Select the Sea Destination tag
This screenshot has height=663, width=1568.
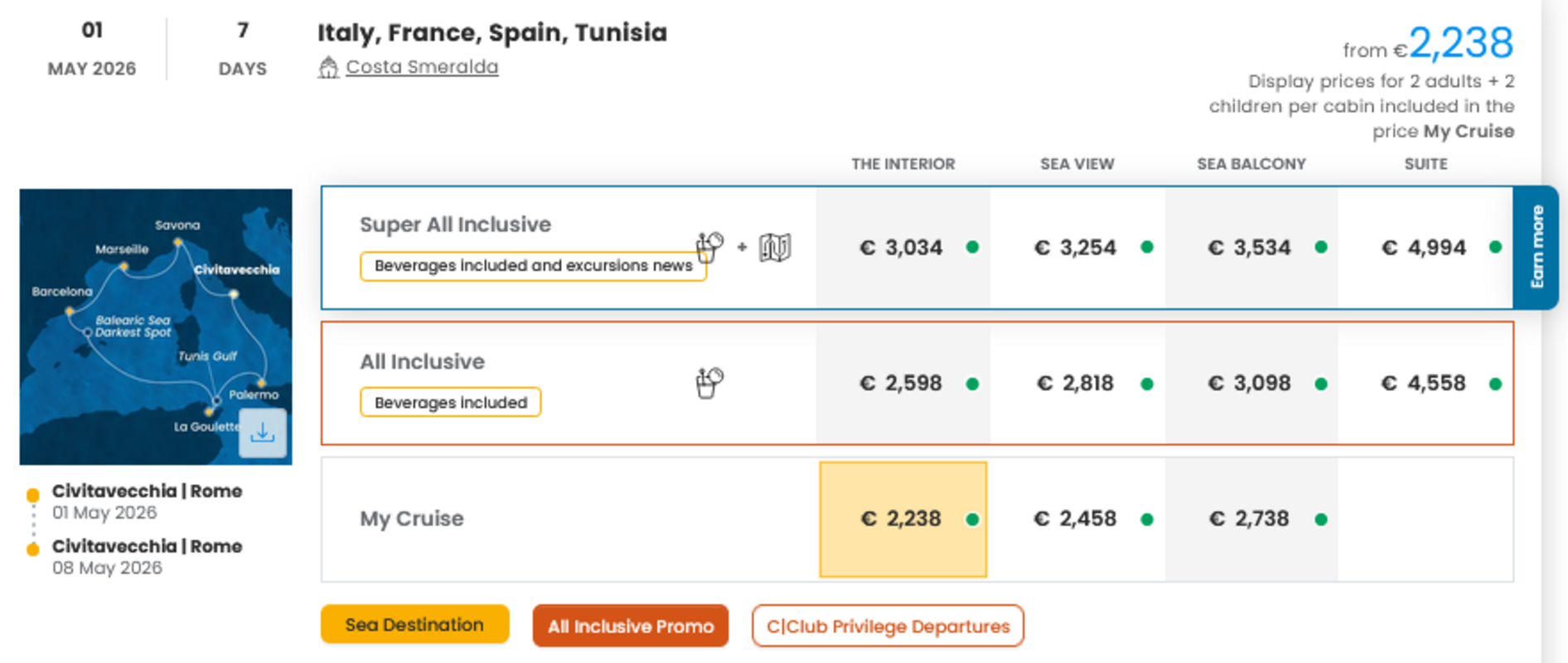point(414,625)
